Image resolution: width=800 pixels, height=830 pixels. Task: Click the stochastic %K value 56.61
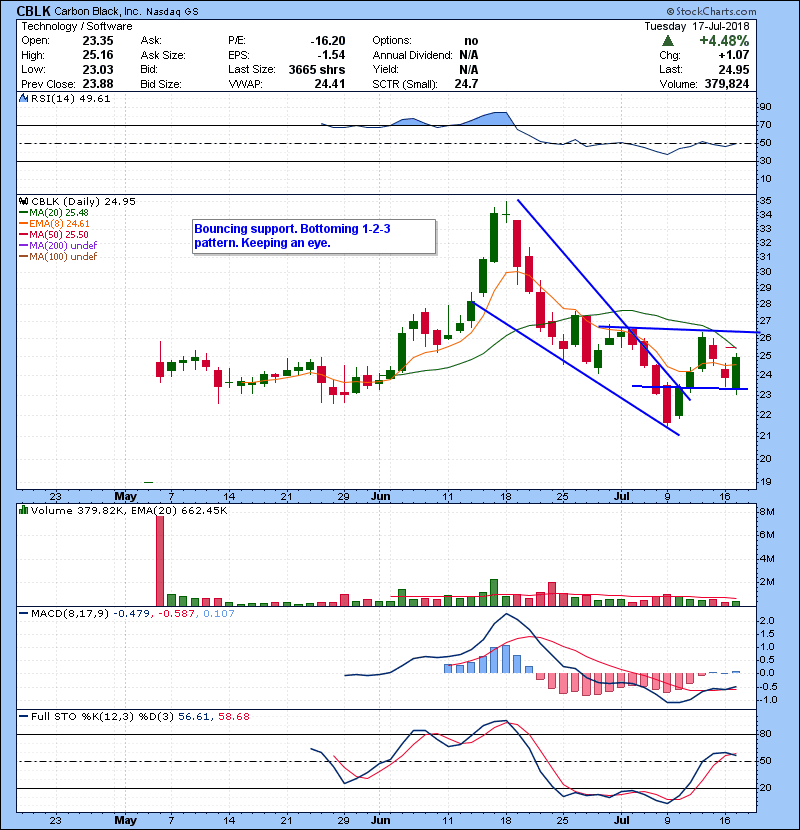pyautogui.click(x=194, y=717)
